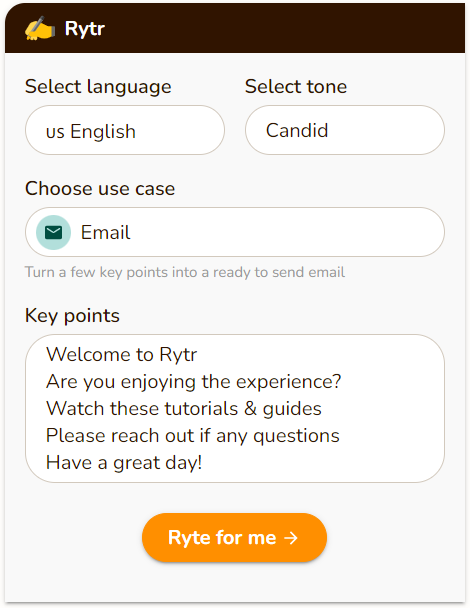Click the 'us' country code before English
This screenshot has width=470, height=608.
click(55, 131)
